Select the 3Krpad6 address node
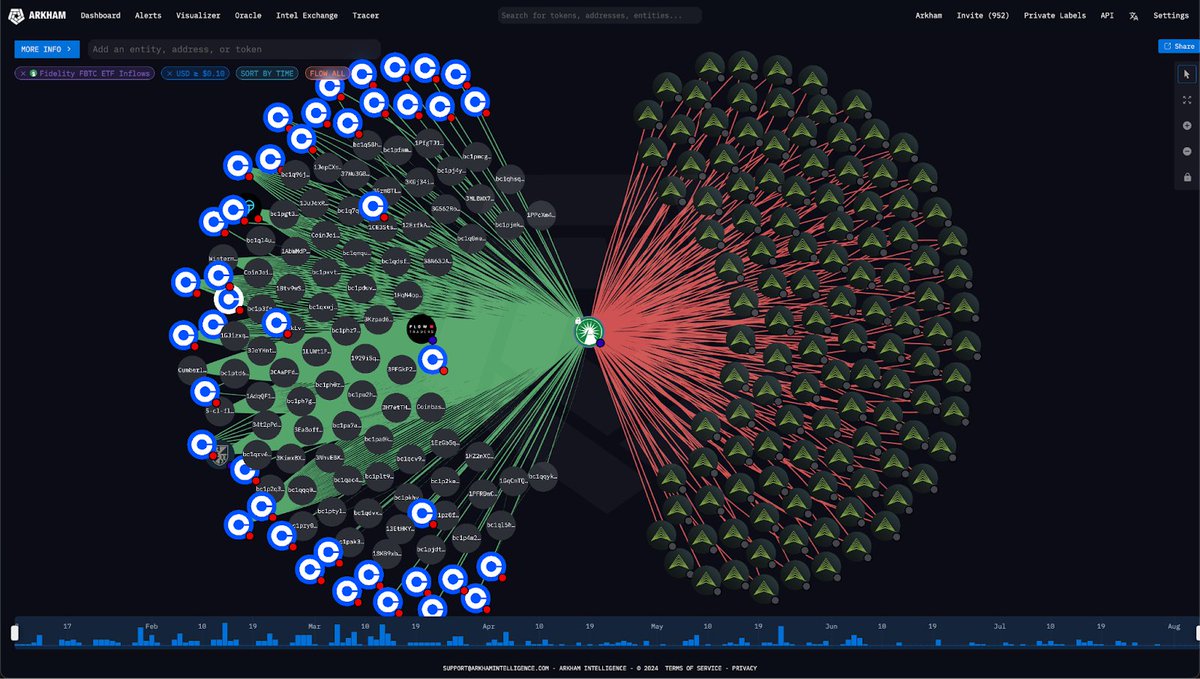Screen dimensions: 1200x679 pyautogui.click(x=379, y=320)
